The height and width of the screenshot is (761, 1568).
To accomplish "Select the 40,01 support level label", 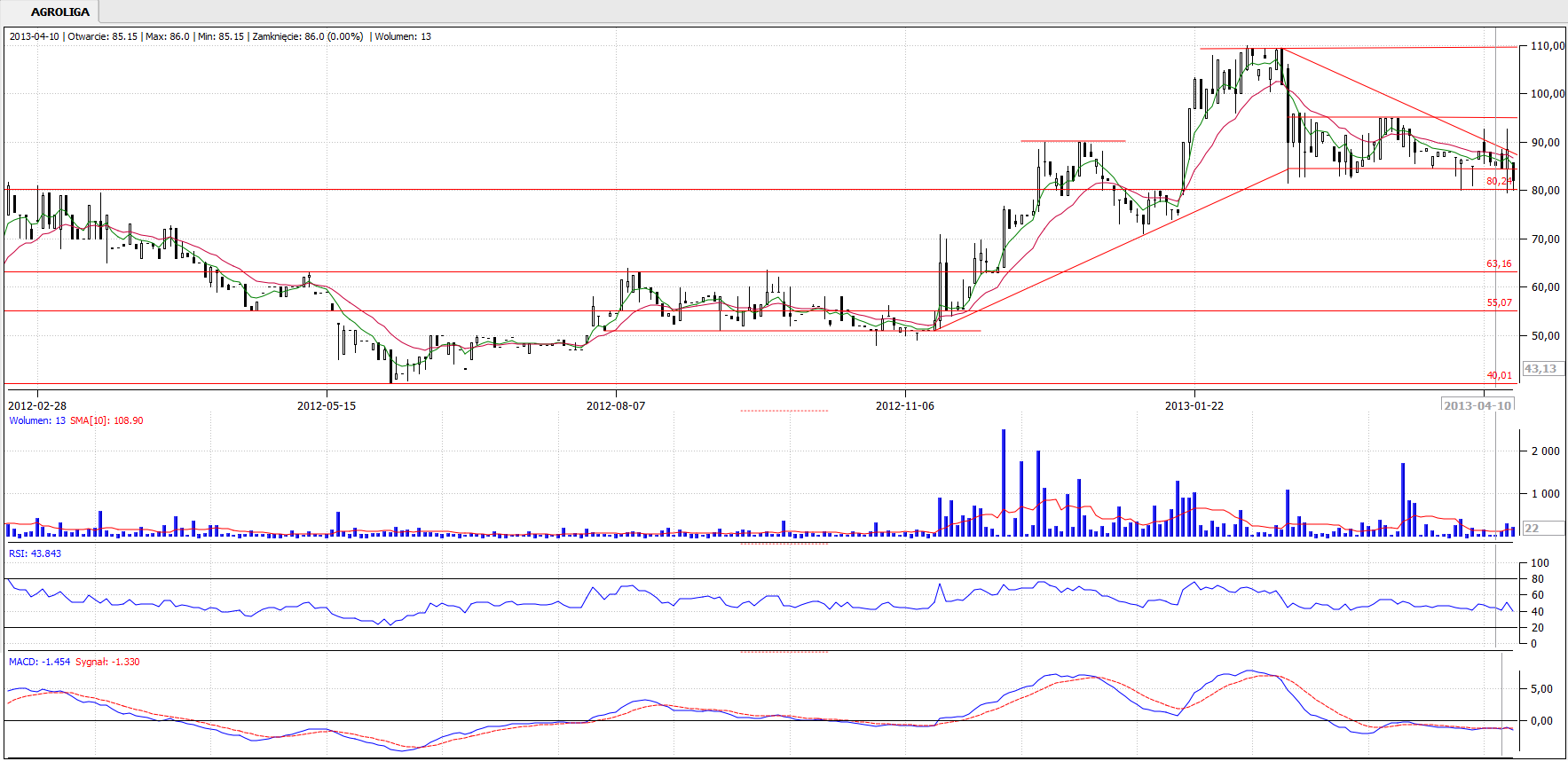I will pos(1499,376).
